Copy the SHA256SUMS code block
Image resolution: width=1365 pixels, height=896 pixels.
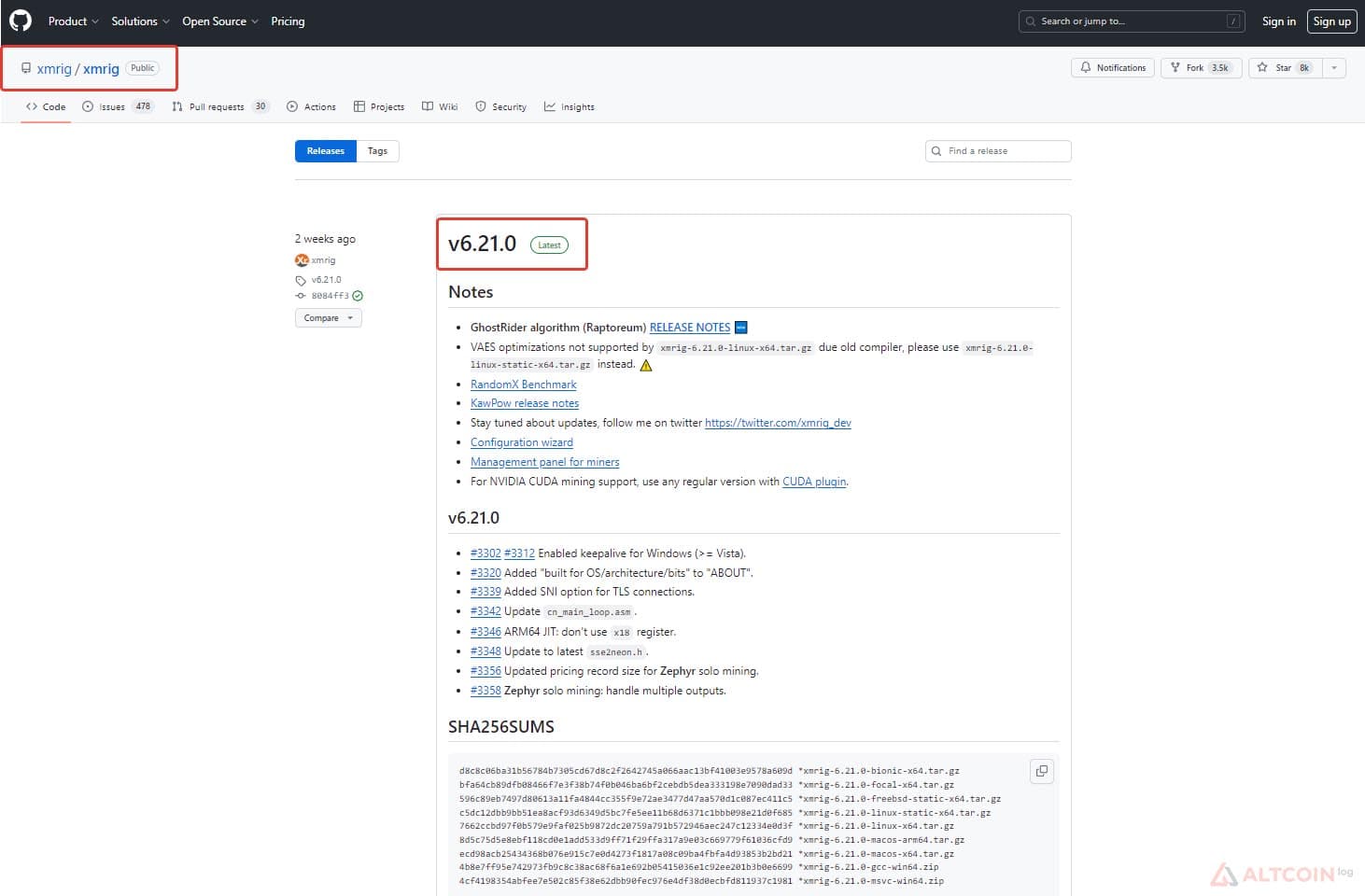pyautogui.click(x=1042, y=771)
